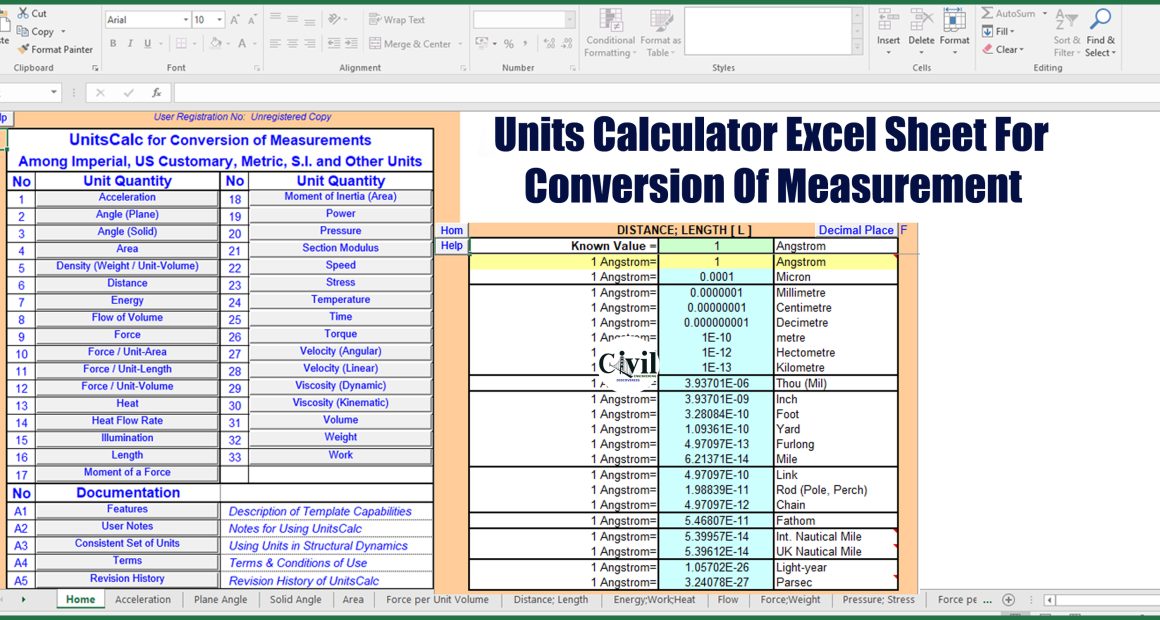Switch to the Energy;Work;Heat sheet tab
The height and width of the screenshot is (620, 1160).
(x=653, y=599)
